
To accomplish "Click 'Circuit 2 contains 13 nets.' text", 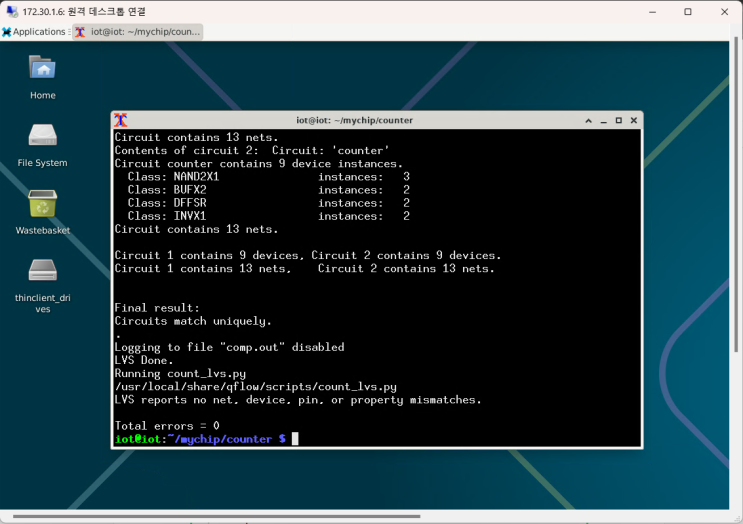I will point(406,269).
